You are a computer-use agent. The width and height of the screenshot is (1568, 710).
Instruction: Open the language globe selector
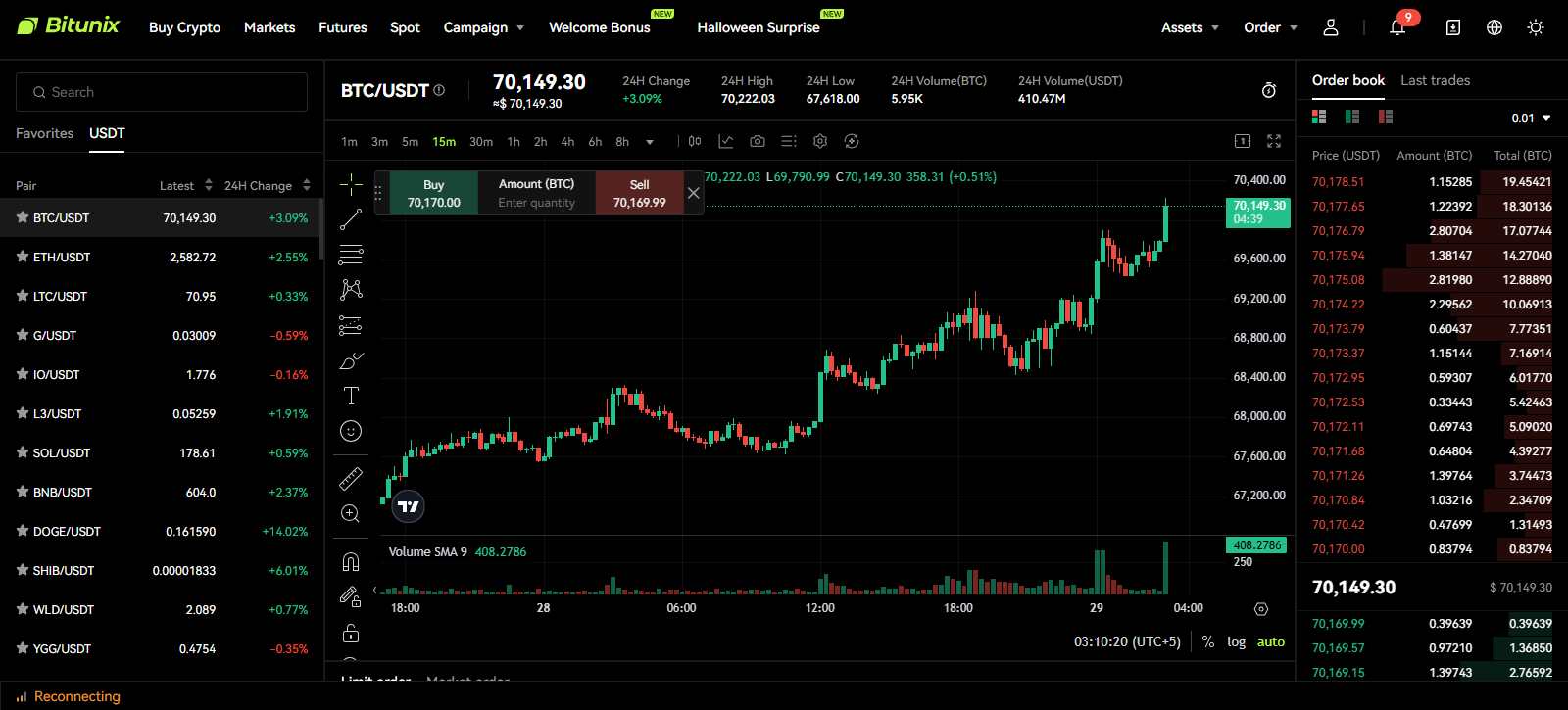click(1494, 27)
